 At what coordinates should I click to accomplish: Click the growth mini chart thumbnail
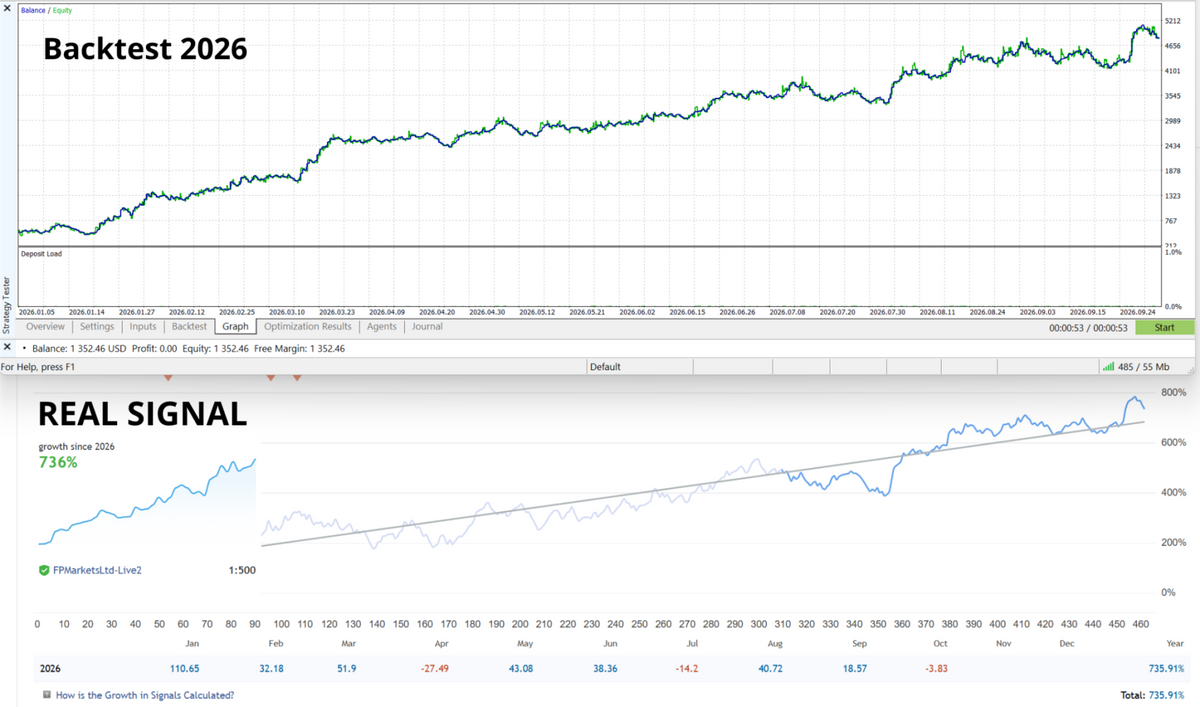(147, 502)
